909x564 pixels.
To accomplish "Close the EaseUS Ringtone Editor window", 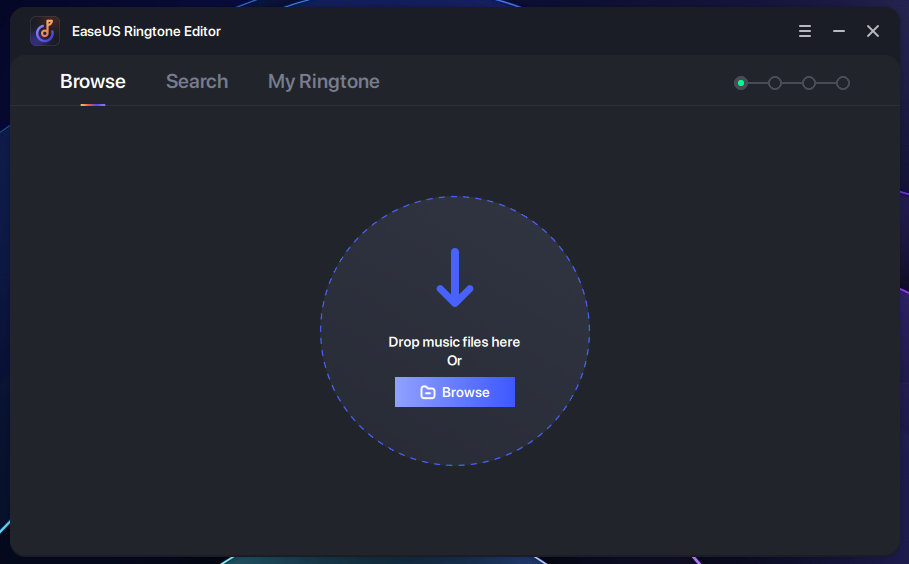I will point(873,31).
